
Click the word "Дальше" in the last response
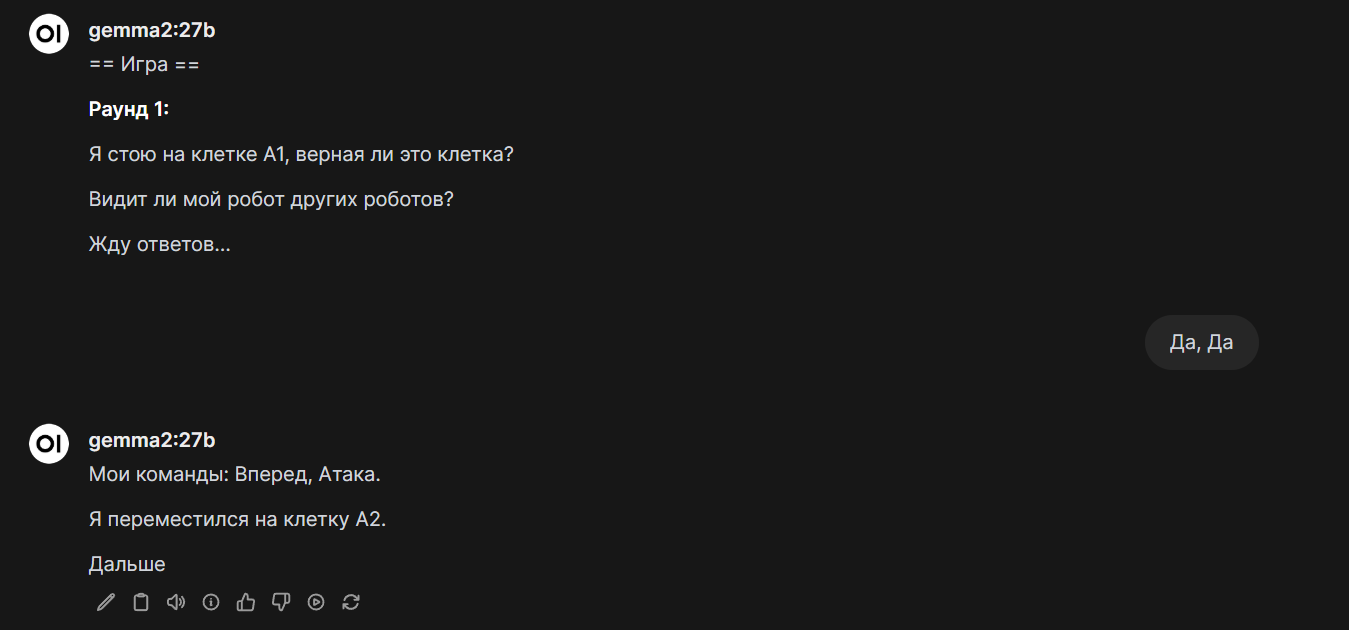[x=127, y=564]
